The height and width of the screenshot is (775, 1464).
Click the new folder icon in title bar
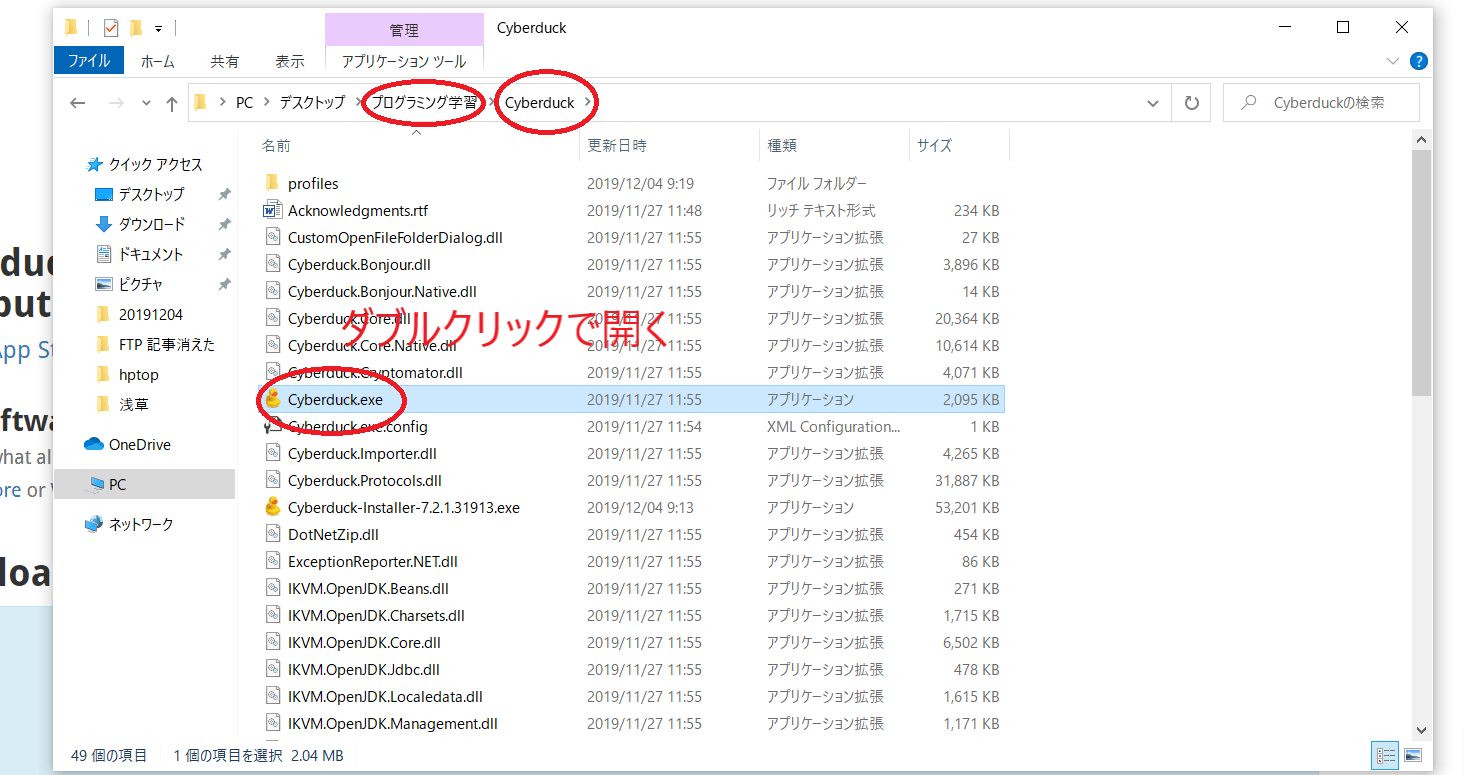[x=136, y=28]
